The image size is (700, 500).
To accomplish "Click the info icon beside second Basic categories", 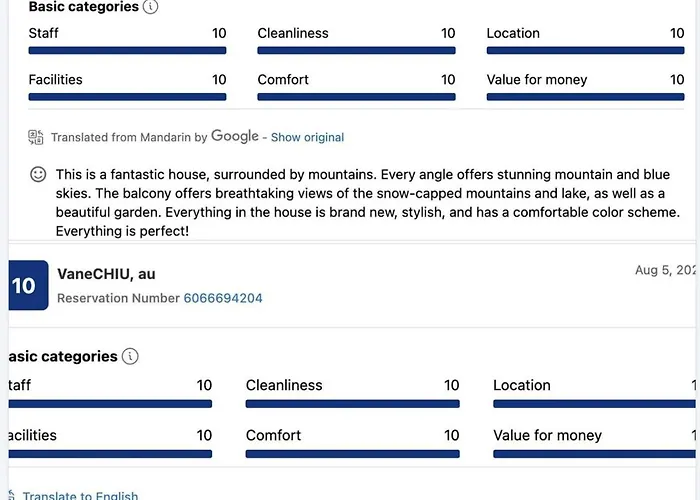I will tap(130, 356).
